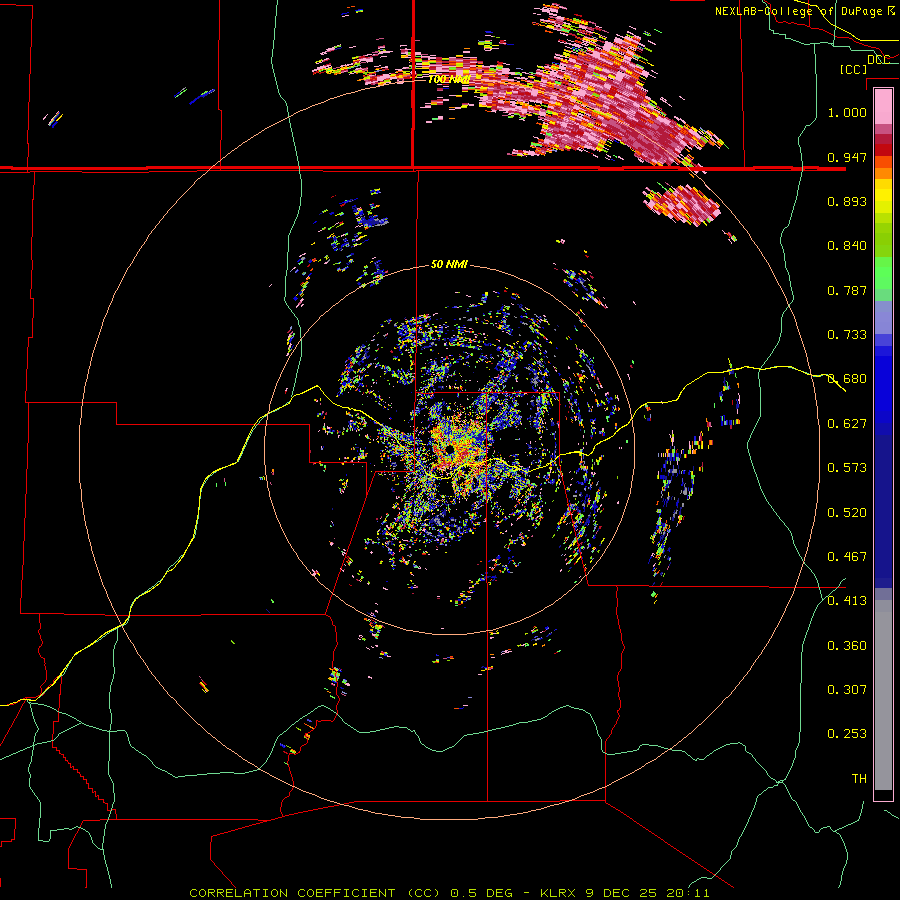Select the 1.000 legend value
The width and height of the screenshot is (900, 900).
coord(847,112)
